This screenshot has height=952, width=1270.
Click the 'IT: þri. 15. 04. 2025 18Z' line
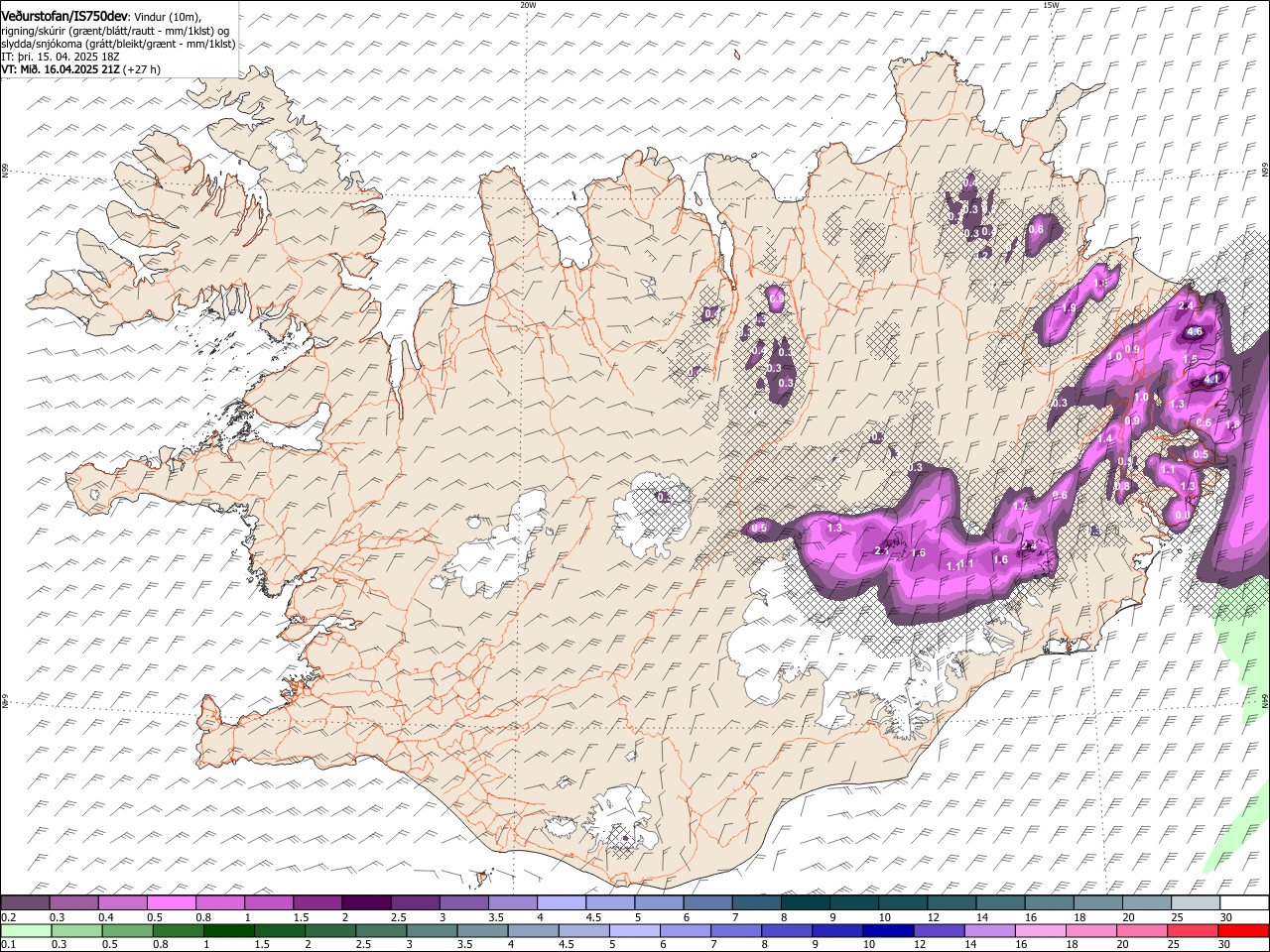point(62,57)
